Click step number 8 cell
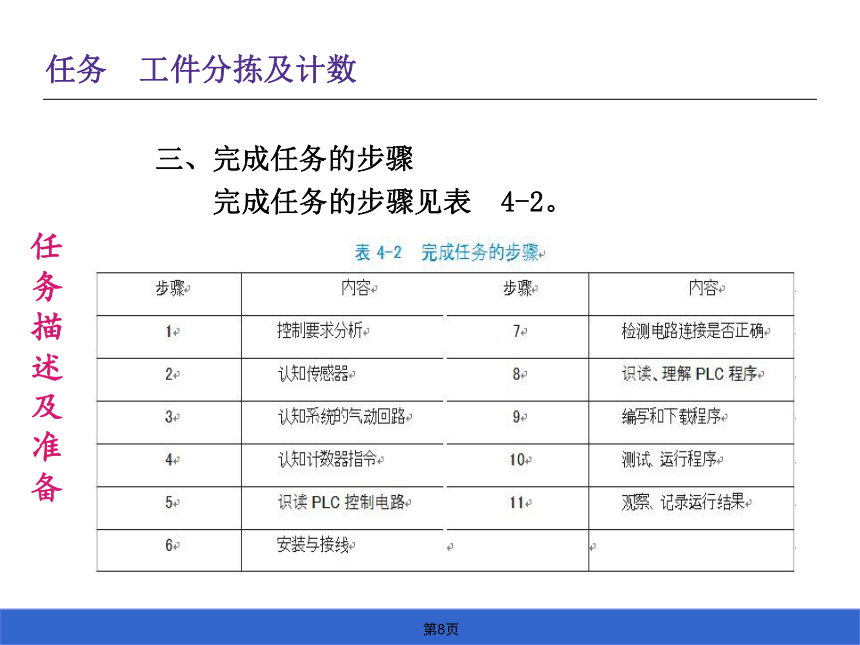 point(517,380)
